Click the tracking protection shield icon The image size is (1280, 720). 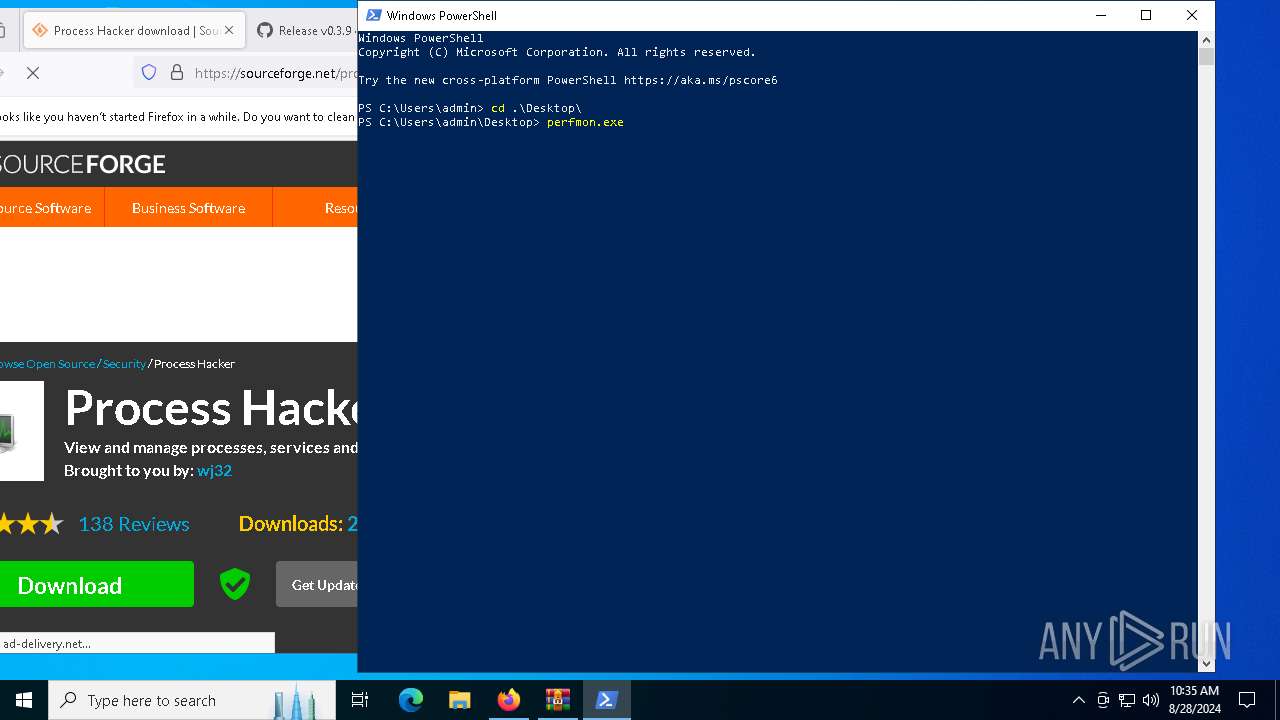click(x=149, y=73)
